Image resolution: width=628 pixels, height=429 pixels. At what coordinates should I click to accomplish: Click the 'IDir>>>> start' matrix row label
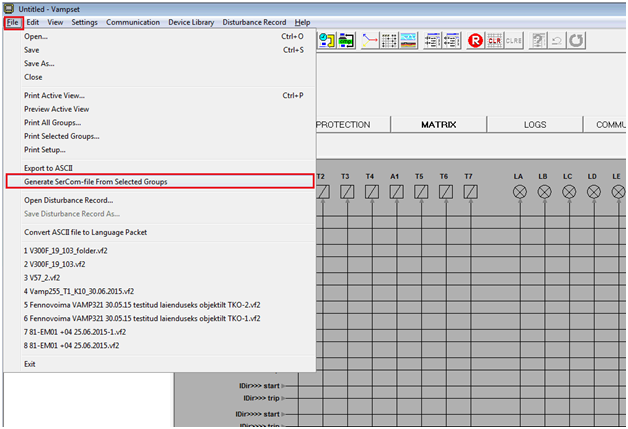[257, 415]
